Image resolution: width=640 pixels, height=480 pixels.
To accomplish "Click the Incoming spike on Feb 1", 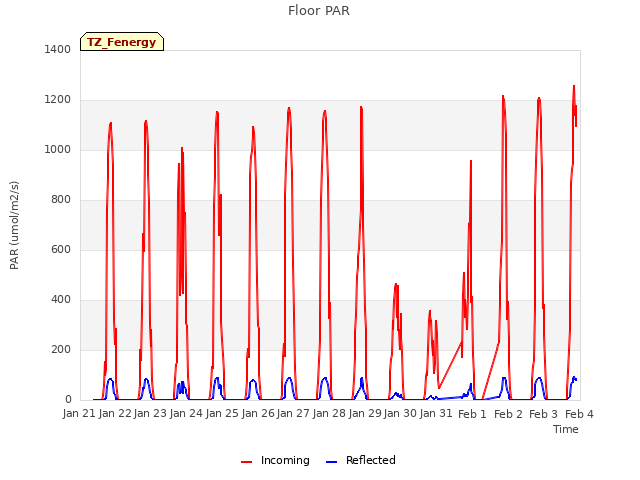I will tap(471, 161).
